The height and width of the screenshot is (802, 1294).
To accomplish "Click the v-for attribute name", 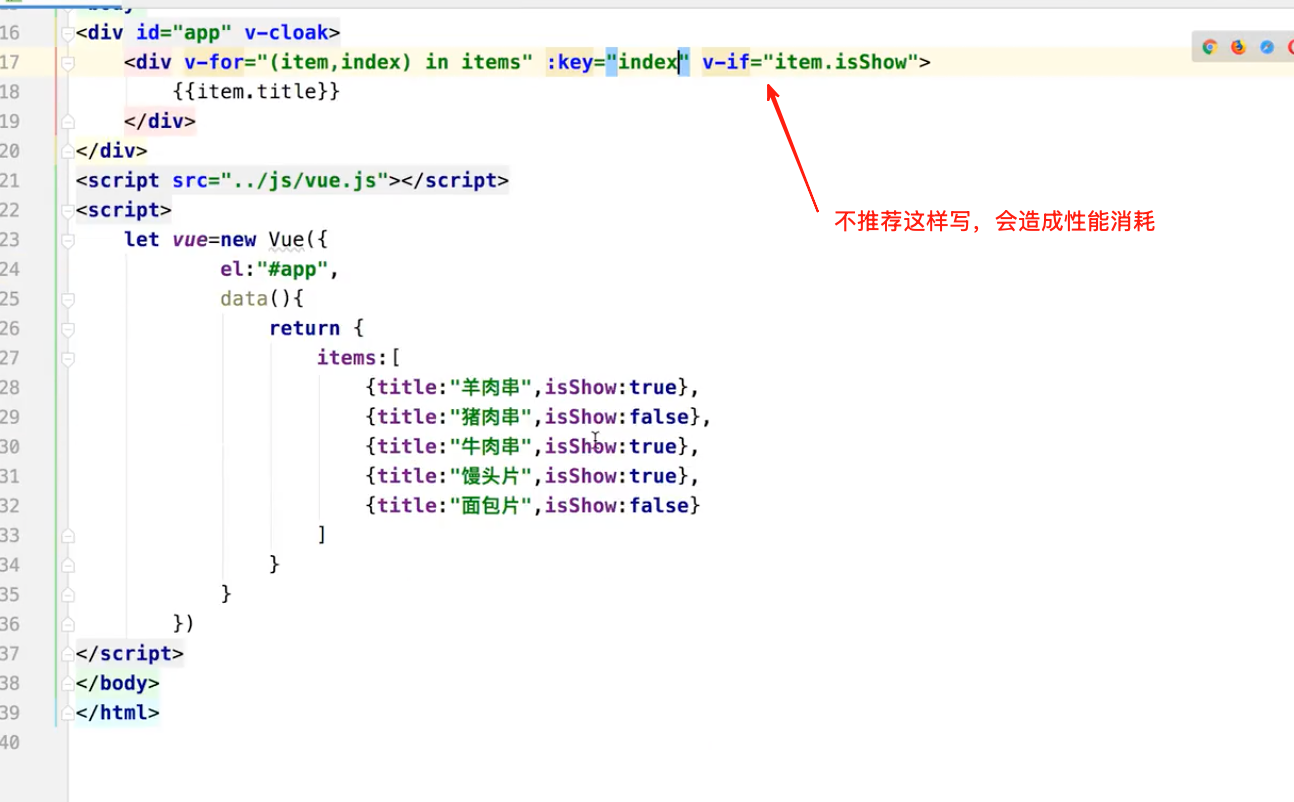I will click(214, 62).
